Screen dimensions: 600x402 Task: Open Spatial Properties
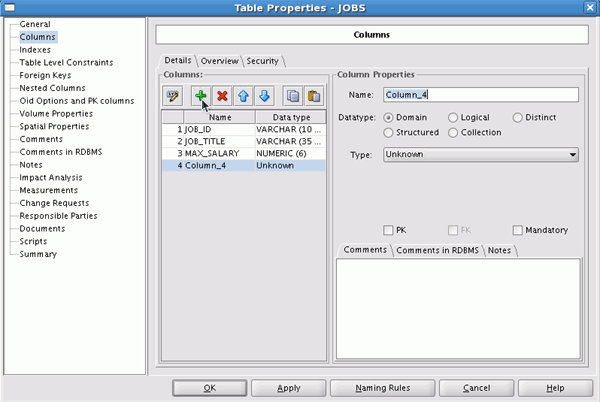54,126
